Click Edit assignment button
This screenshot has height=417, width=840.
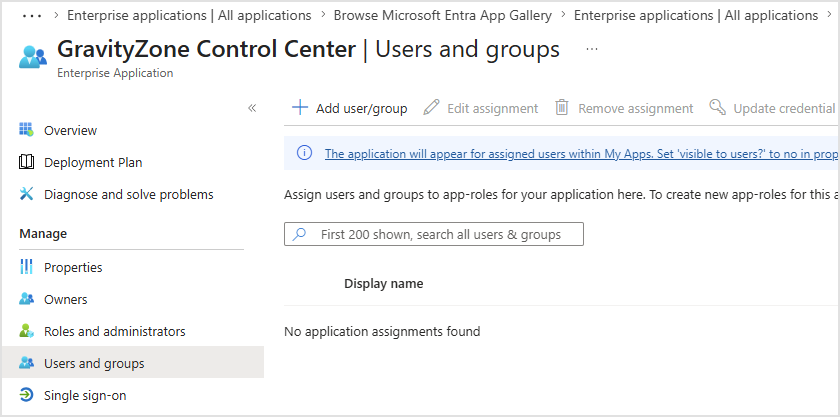pyautogui.click(x=481, y=108)
